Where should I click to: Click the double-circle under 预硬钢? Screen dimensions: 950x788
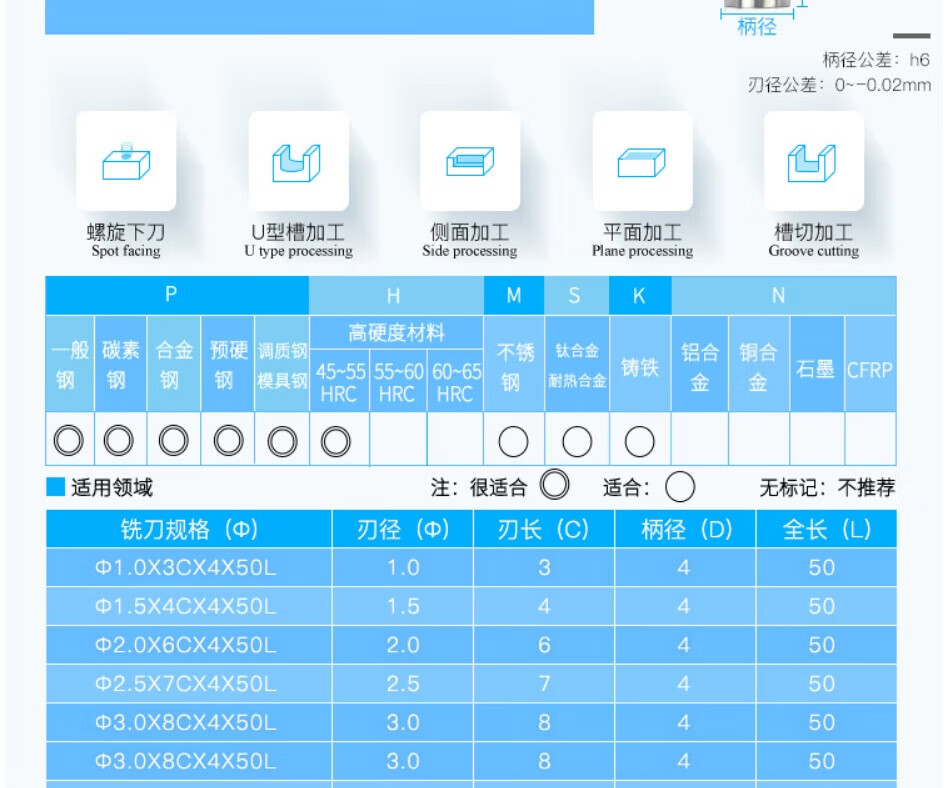(x=228, y=440)
